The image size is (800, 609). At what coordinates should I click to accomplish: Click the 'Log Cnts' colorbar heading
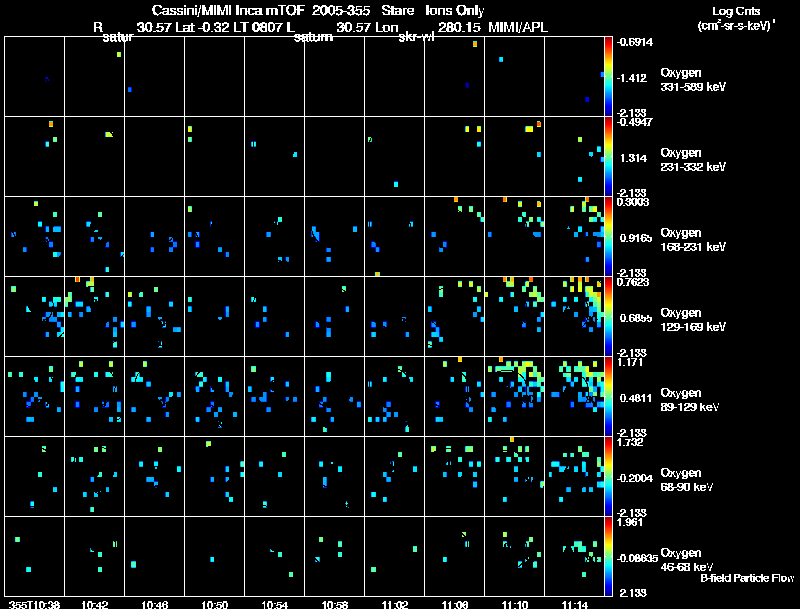[736, 11]
